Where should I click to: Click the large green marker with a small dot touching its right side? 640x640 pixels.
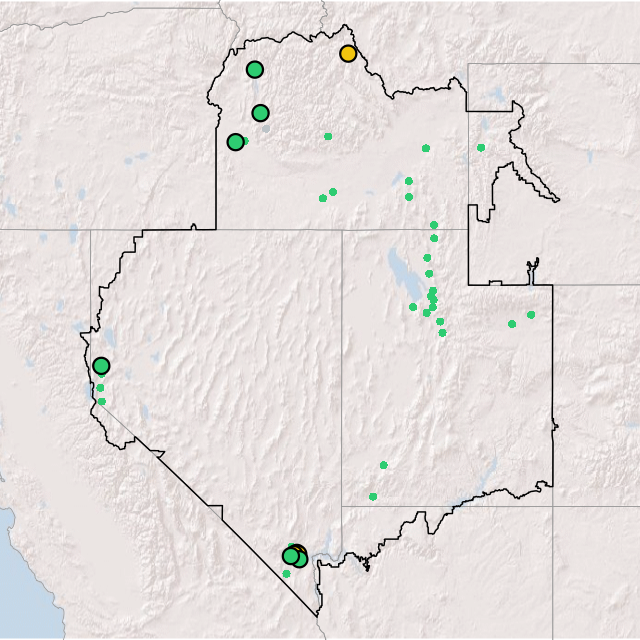(236, 142)
